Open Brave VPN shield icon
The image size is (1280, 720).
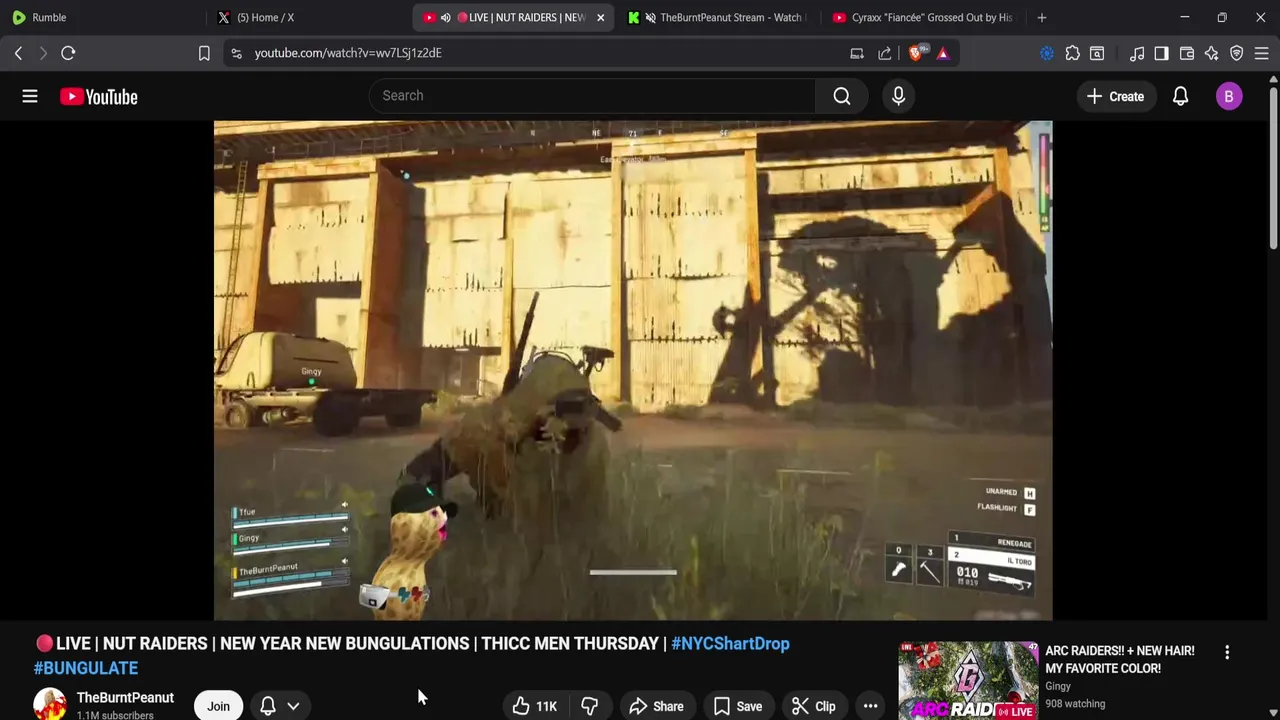pyautogui.click(x=1237, y=53)
